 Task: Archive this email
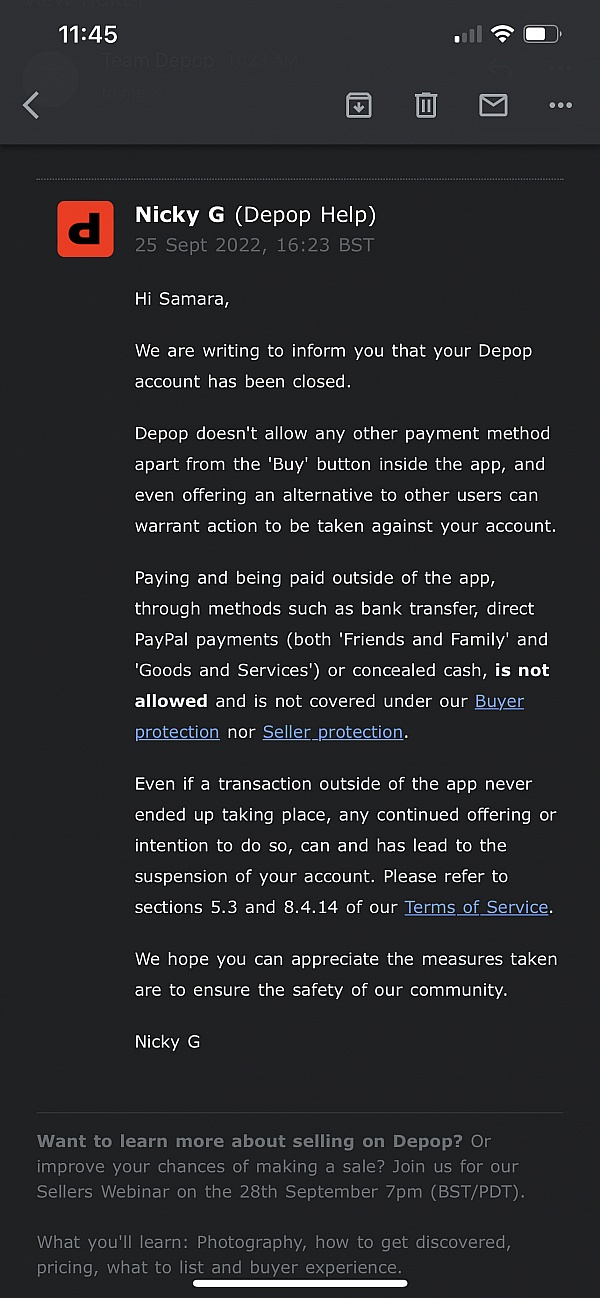pyautogui.click(x=359, y=105)
